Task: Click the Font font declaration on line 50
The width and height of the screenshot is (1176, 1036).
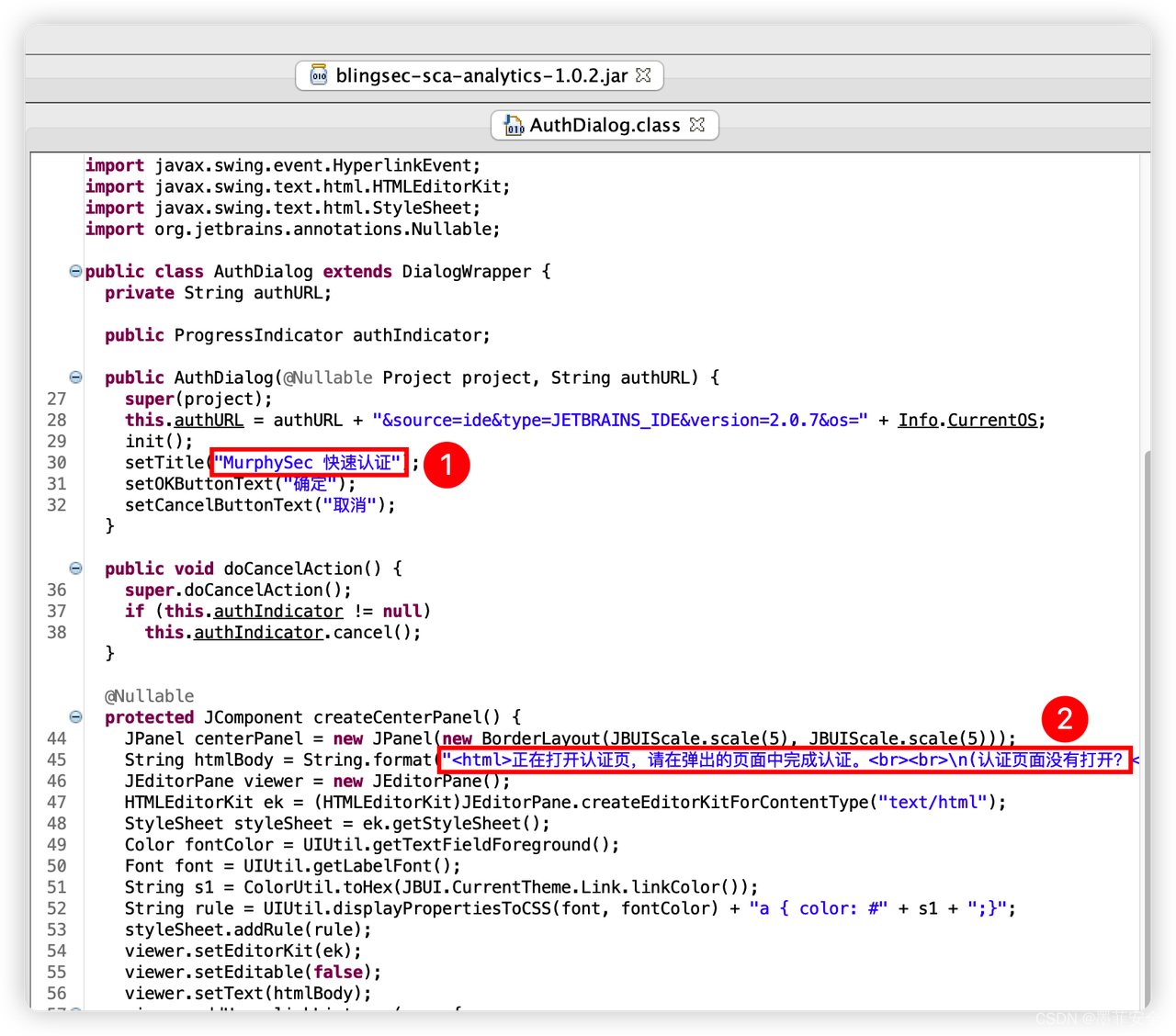Action: [x=293, y=866]
